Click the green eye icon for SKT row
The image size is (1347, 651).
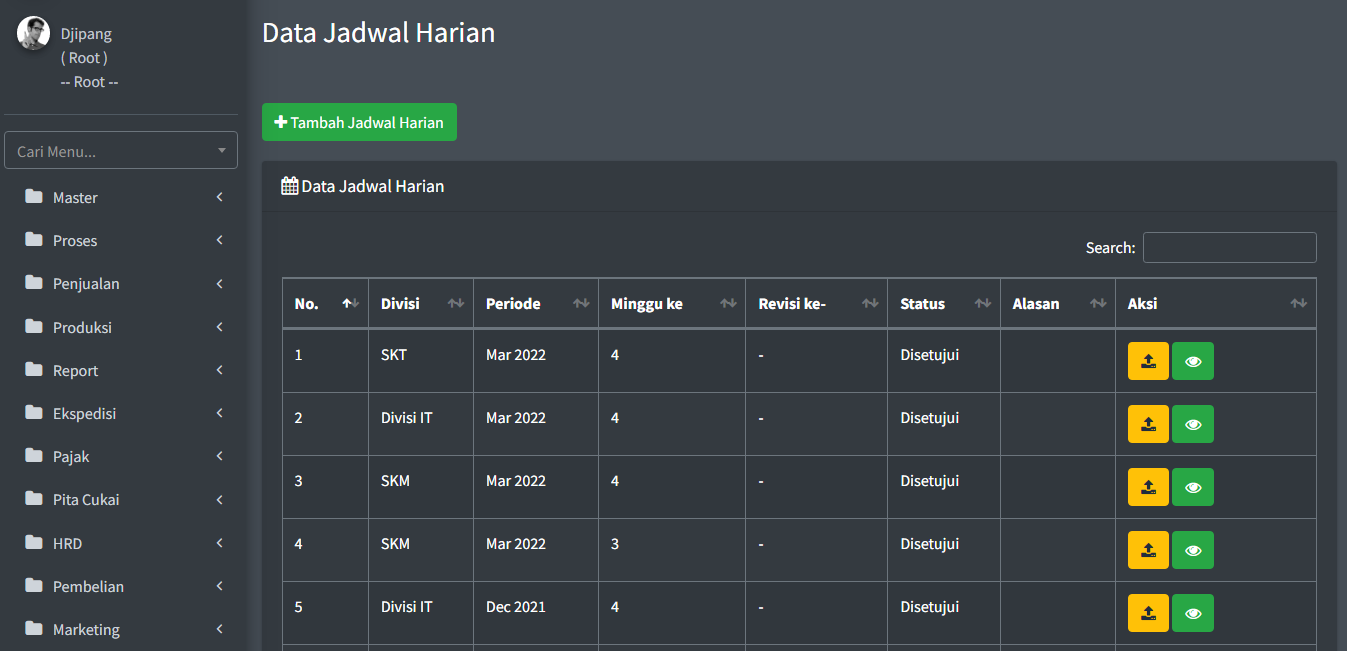pos(1192,361)
